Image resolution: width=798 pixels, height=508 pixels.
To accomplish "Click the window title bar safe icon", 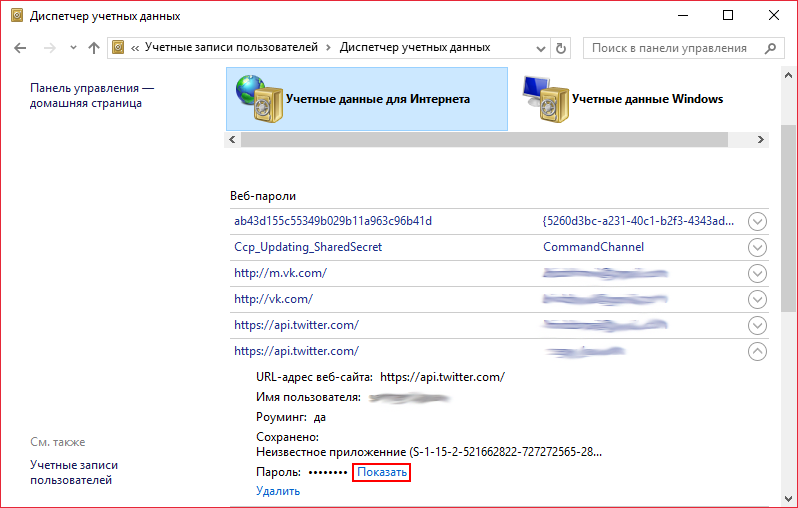I will 17,16.
